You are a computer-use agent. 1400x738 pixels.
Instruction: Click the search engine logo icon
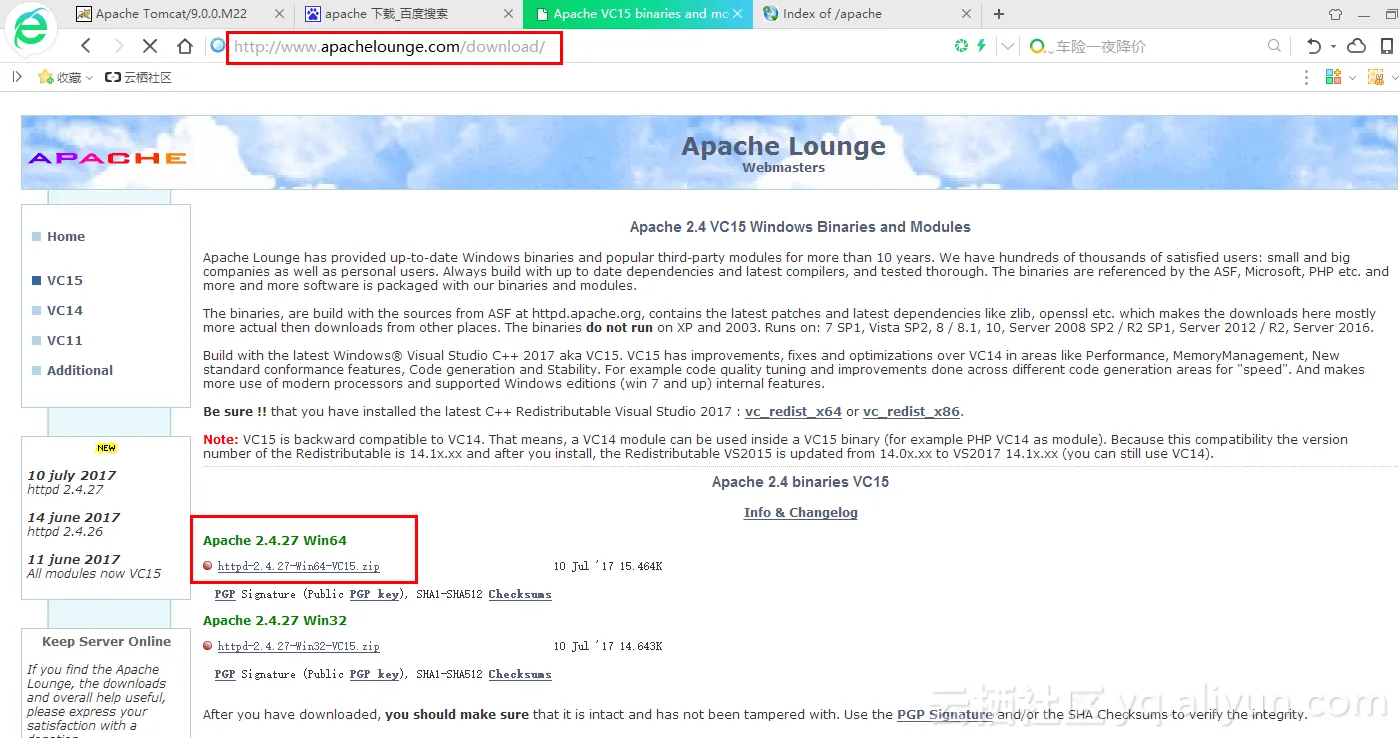click(1037, 46)
